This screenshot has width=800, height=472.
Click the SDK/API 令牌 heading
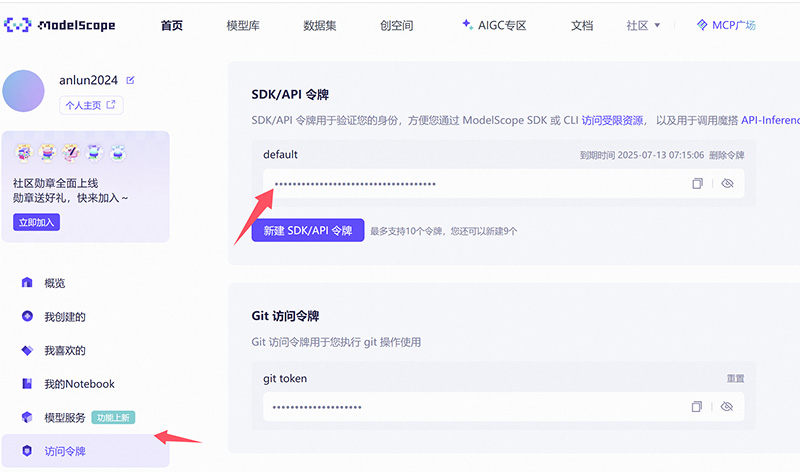(290, 94)
